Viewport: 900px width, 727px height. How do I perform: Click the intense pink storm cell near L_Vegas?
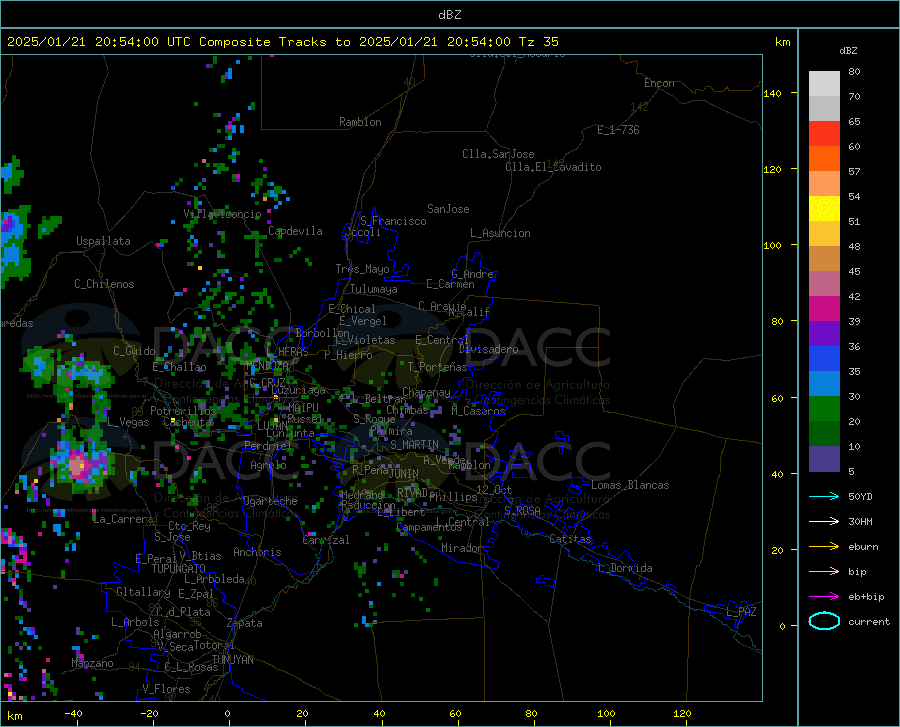click(80, 465)
